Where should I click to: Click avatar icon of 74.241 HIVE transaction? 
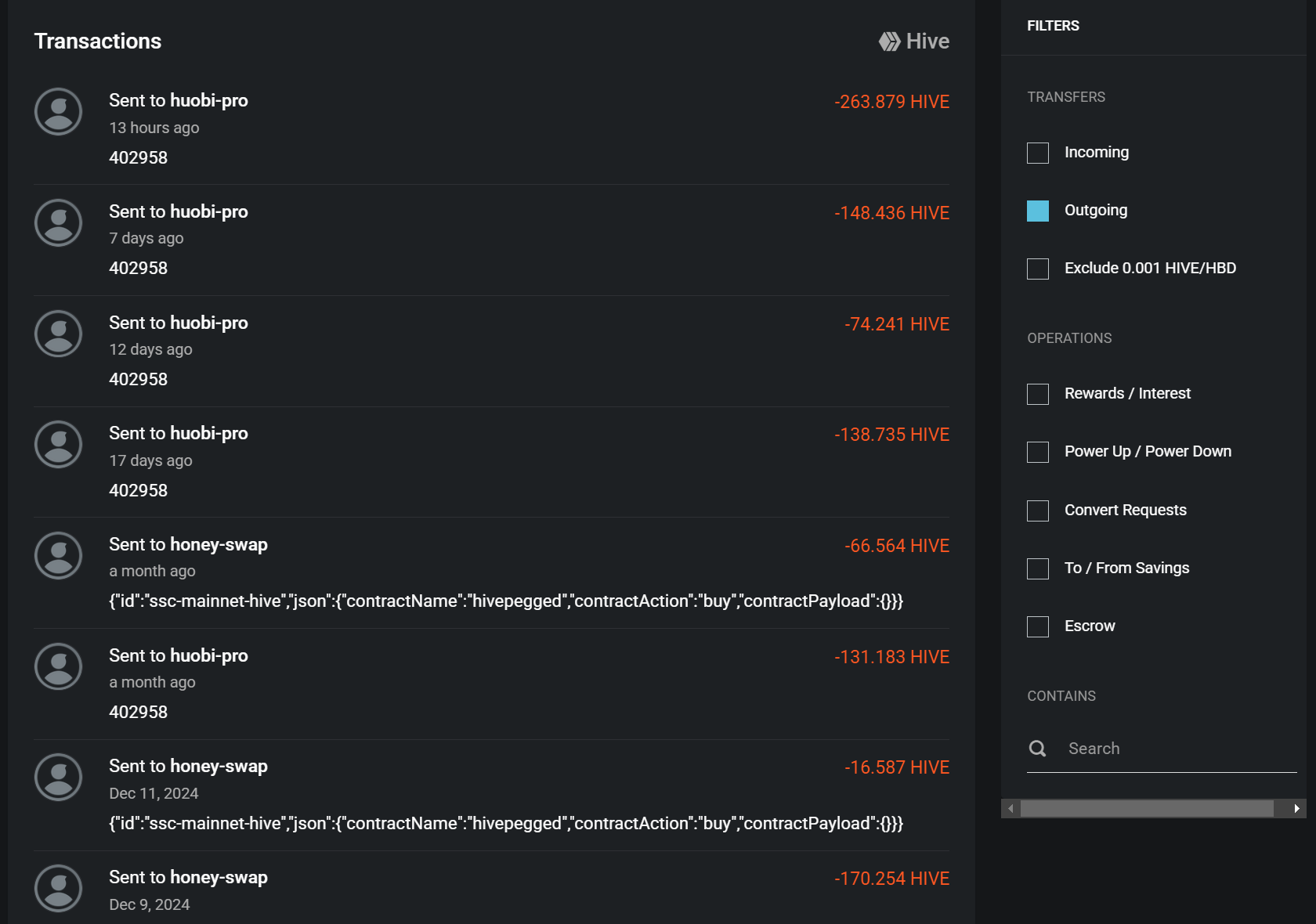coord(59,334)
